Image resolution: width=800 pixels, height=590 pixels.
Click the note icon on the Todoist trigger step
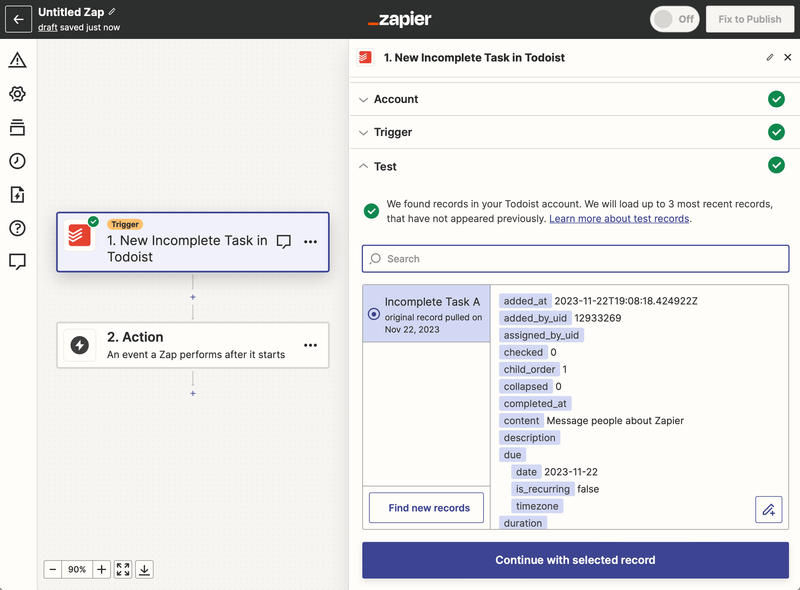[283, 241]
